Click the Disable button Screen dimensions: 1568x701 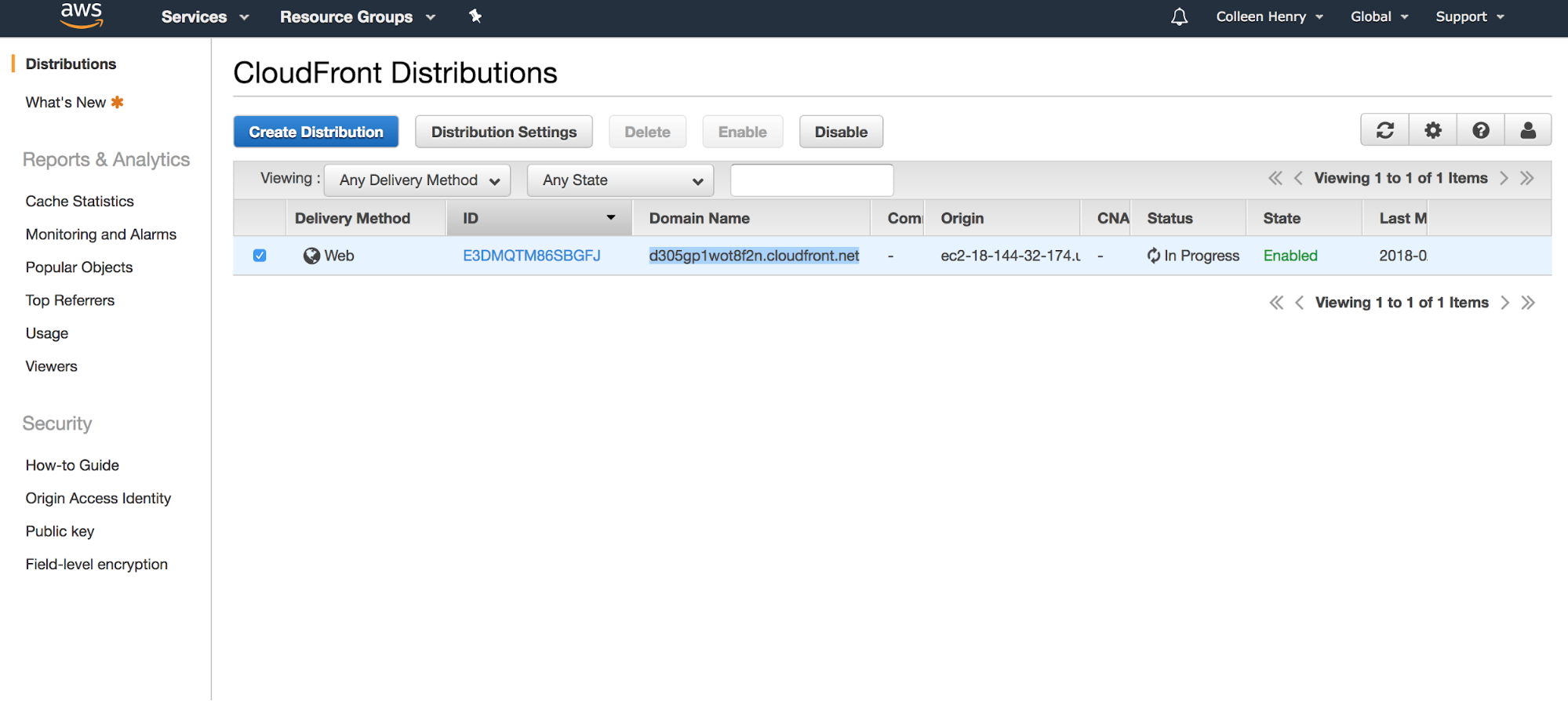[x=841, y=132]
